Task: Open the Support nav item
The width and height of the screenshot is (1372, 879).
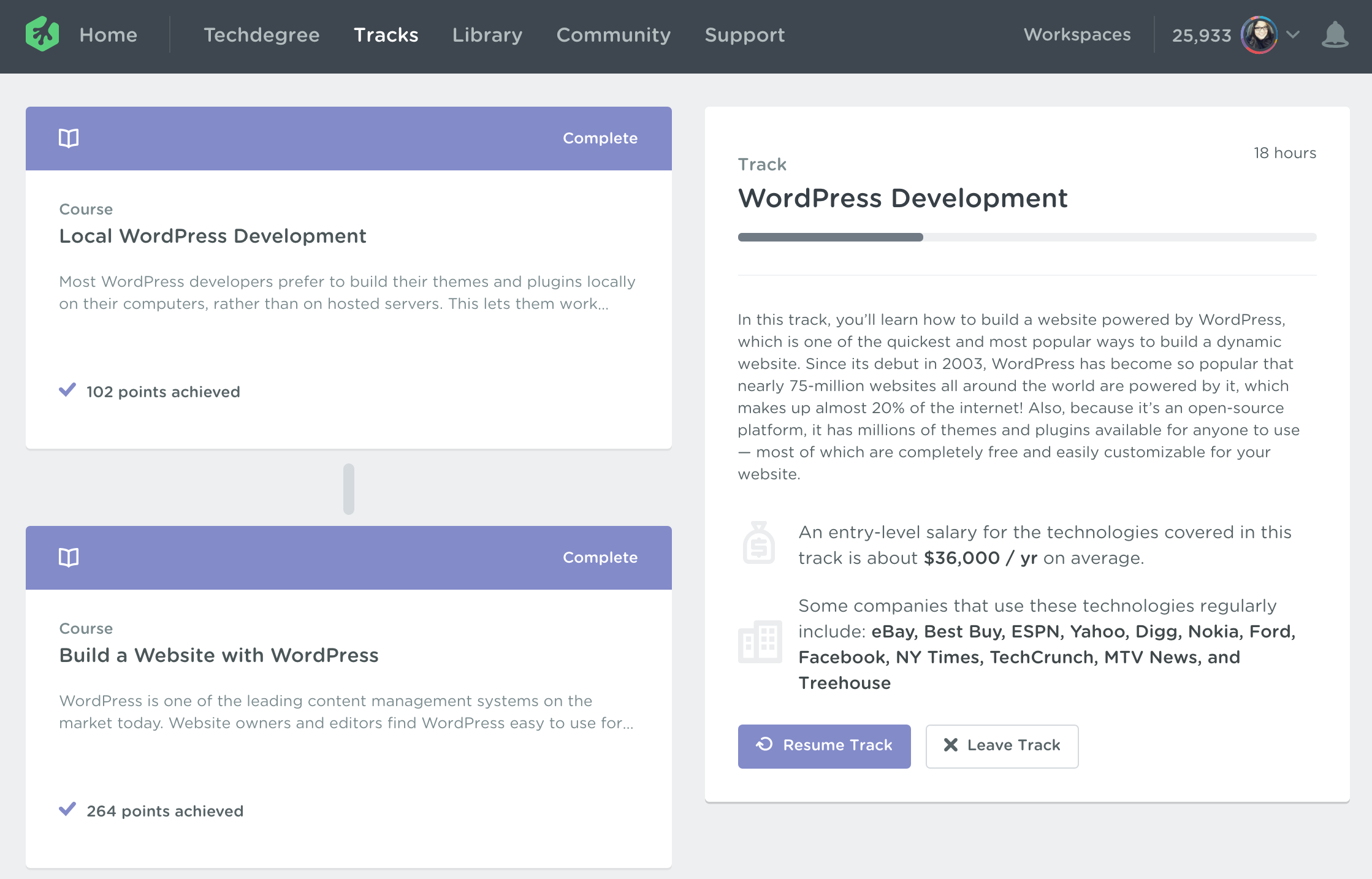Action: (x=744, y=35)
